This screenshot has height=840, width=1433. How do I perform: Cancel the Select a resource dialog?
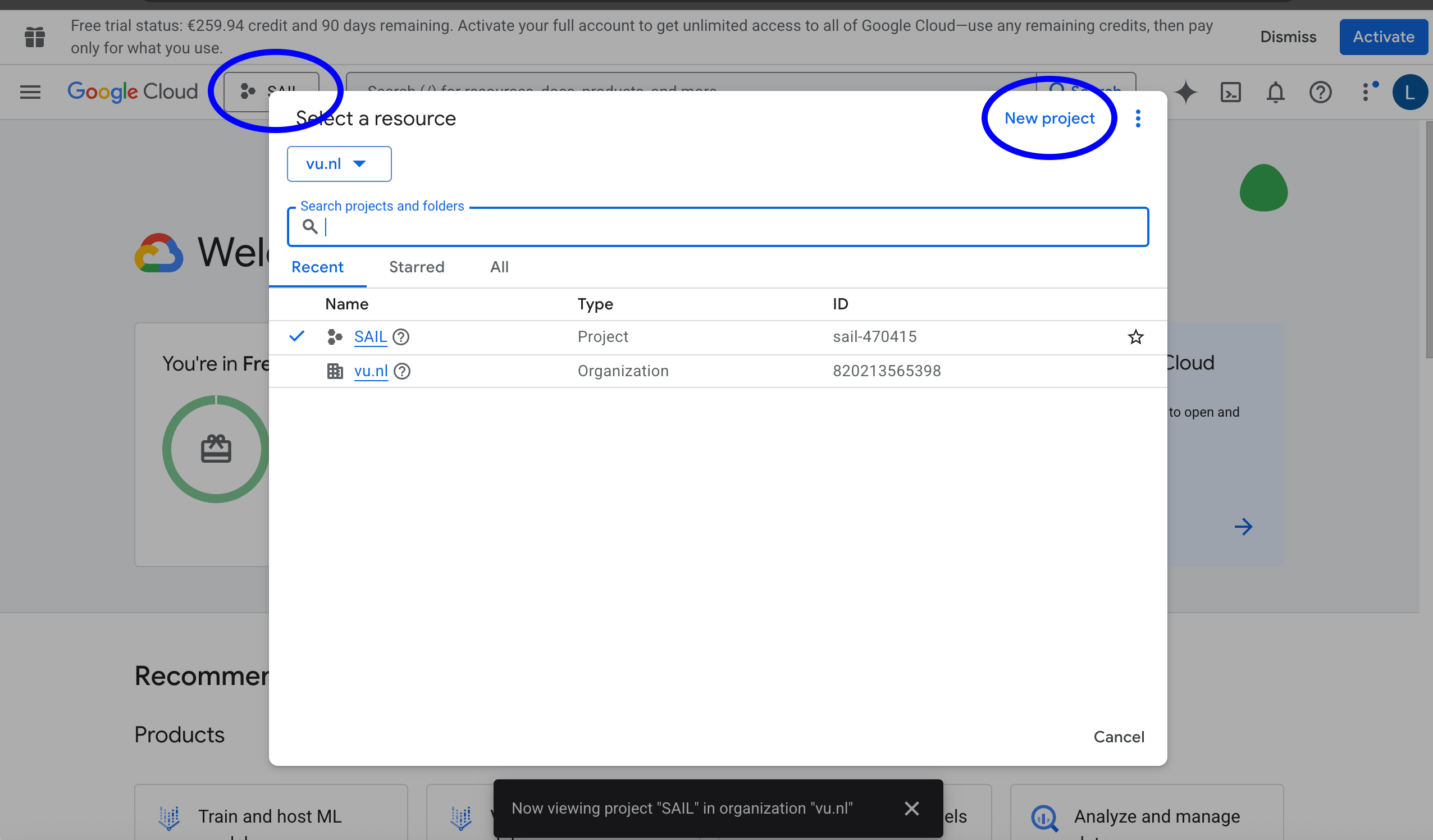[x=1119, y=737]
